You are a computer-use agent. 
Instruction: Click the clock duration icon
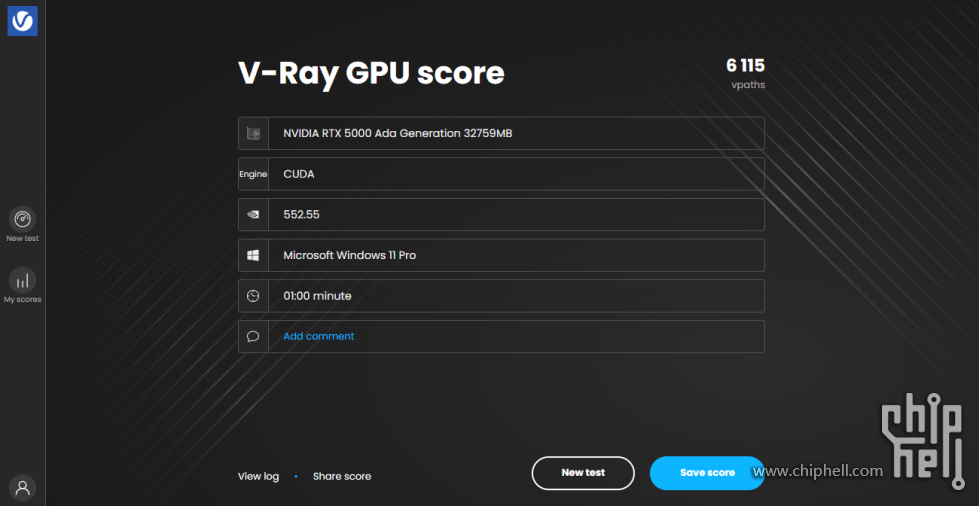coord(253,295)
